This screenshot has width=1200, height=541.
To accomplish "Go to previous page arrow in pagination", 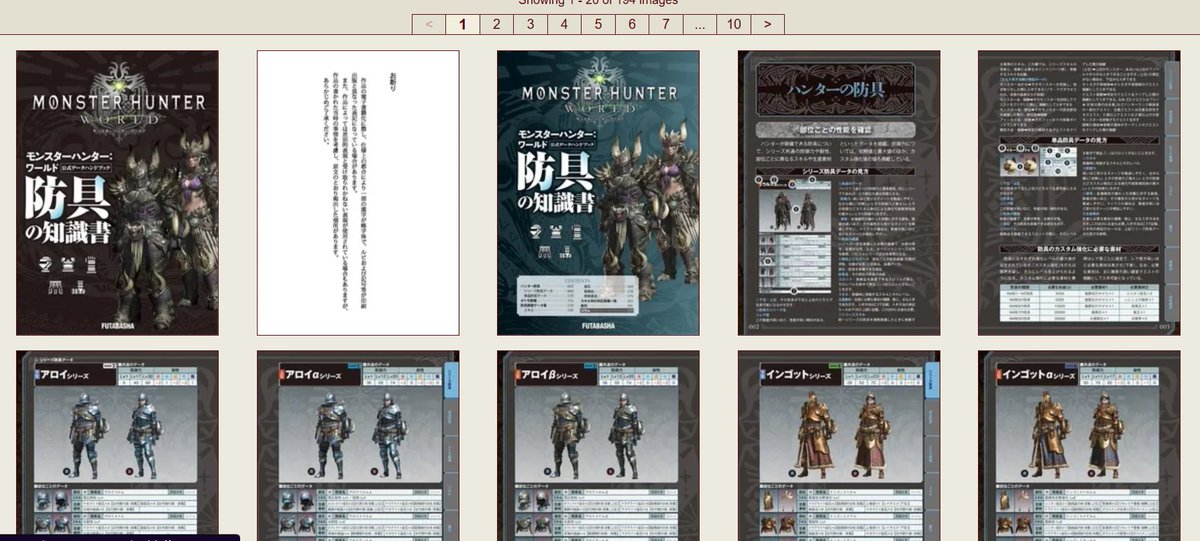I will [x=428, y=24].
